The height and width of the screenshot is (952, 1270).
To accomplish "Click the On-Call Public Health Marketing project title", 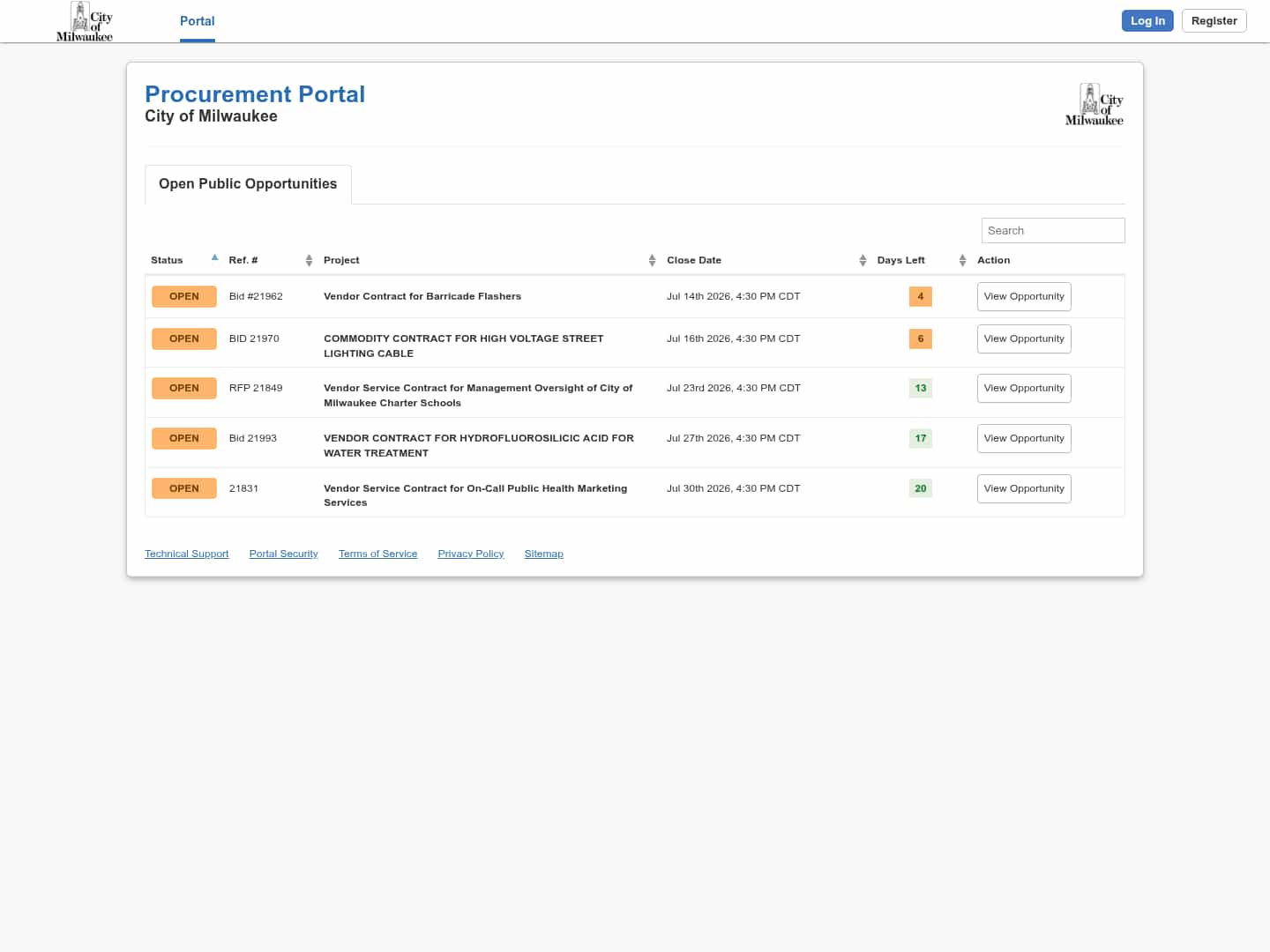I will pyautogui.click(x=475, y=495).
